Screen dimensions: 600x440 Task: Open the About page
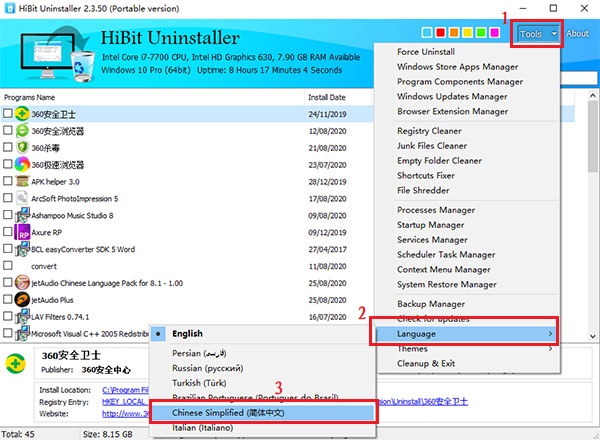[x=577, y=34]
